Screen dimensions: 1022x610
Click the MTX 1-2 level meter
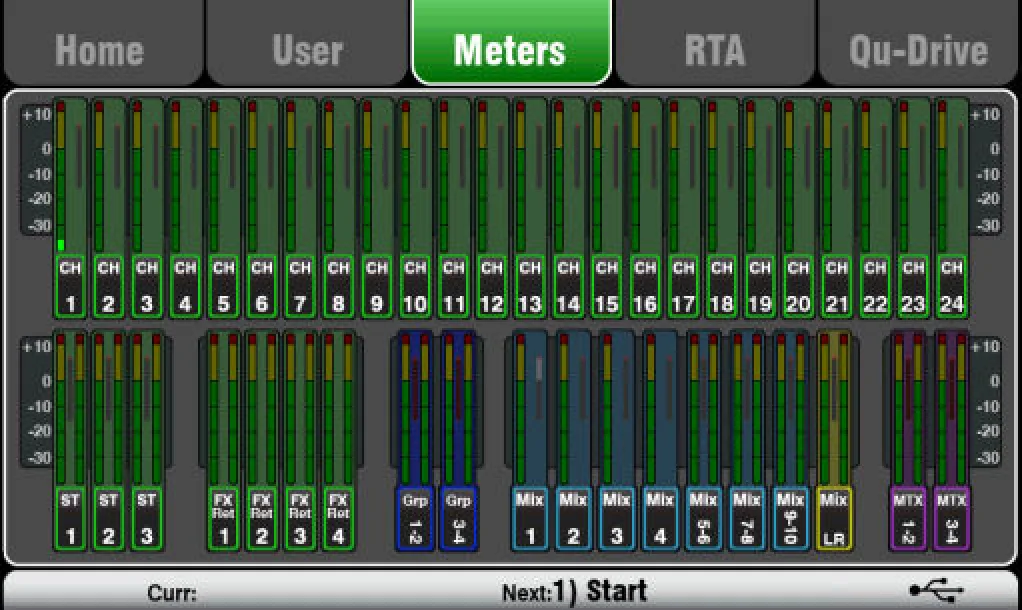coord(908,409)
